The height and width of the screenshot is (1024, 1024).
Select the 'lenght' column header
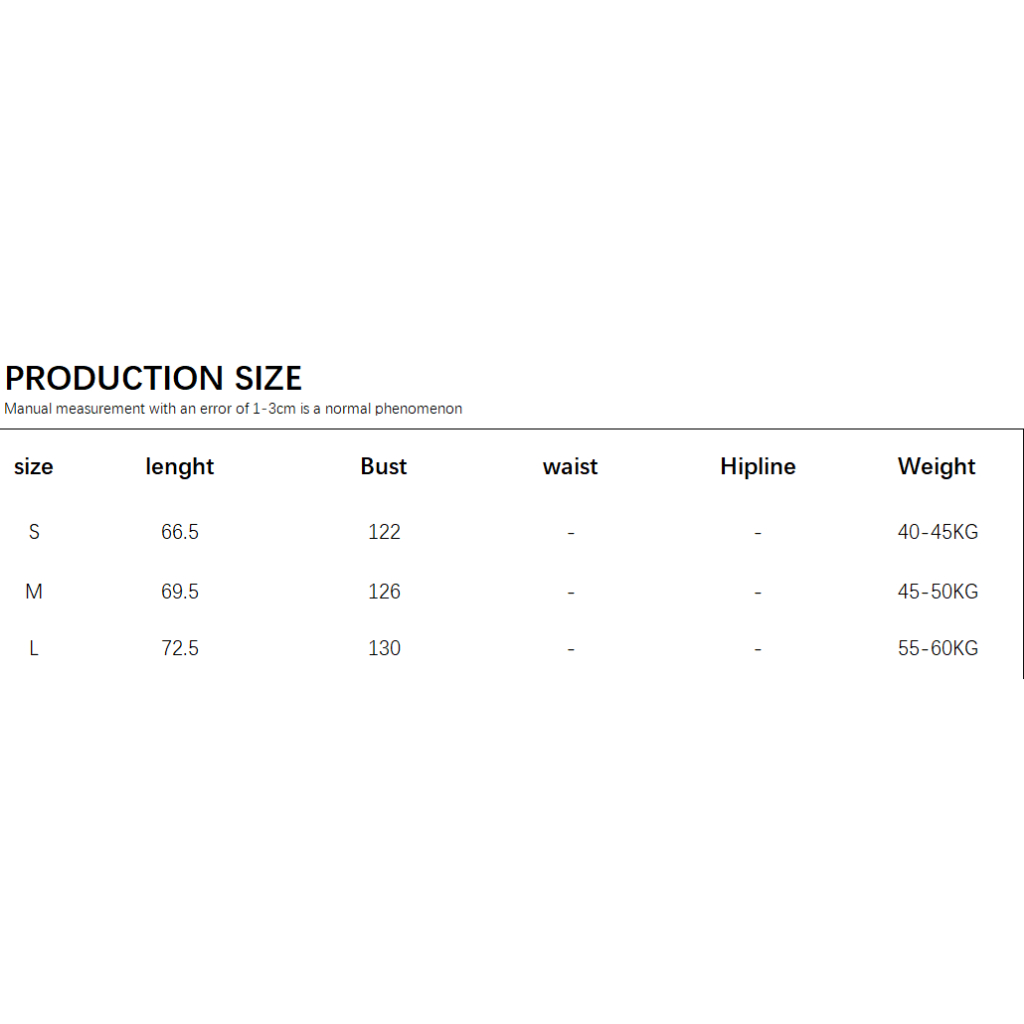point(180,467)
